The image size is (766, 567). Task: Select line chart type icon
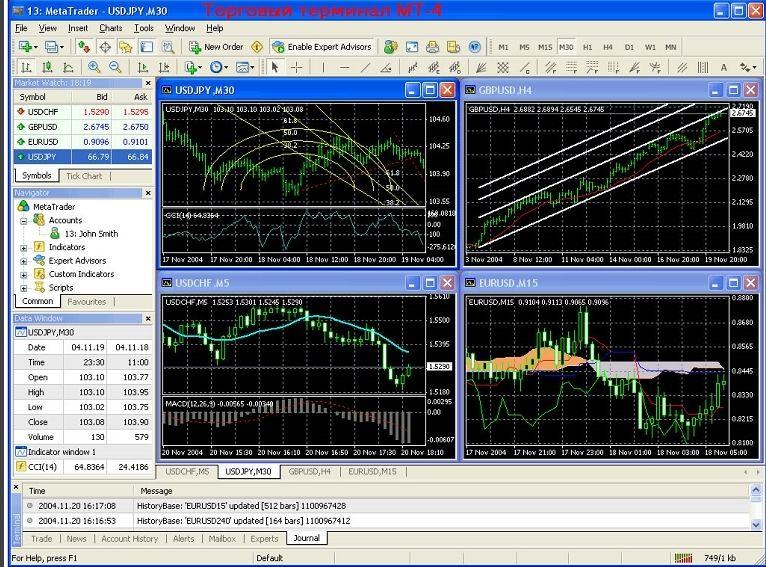[x=68, y=67]
